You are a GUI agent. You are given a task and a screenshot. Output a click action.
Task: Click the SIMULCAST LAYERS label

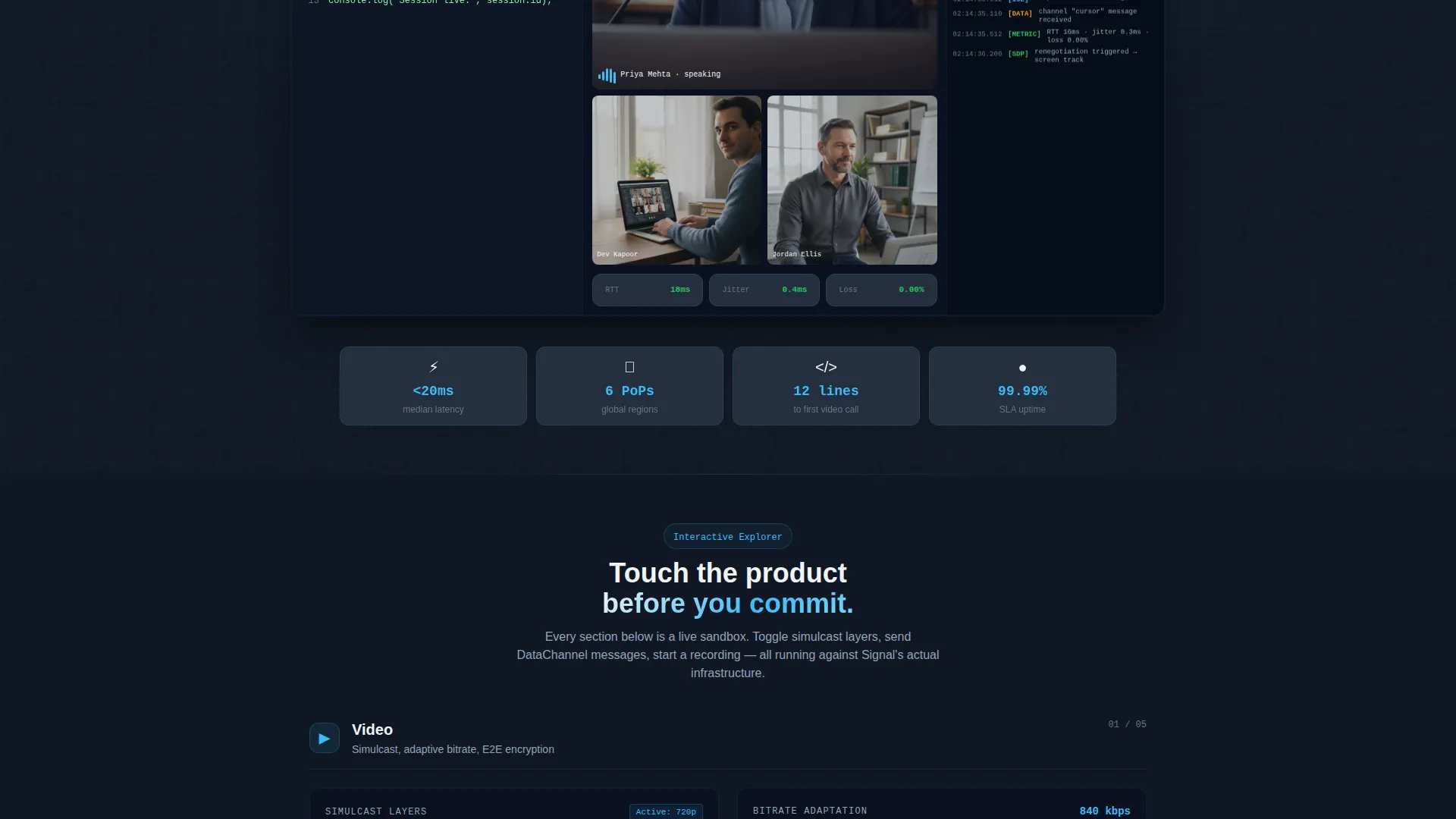tap(376, 811)
